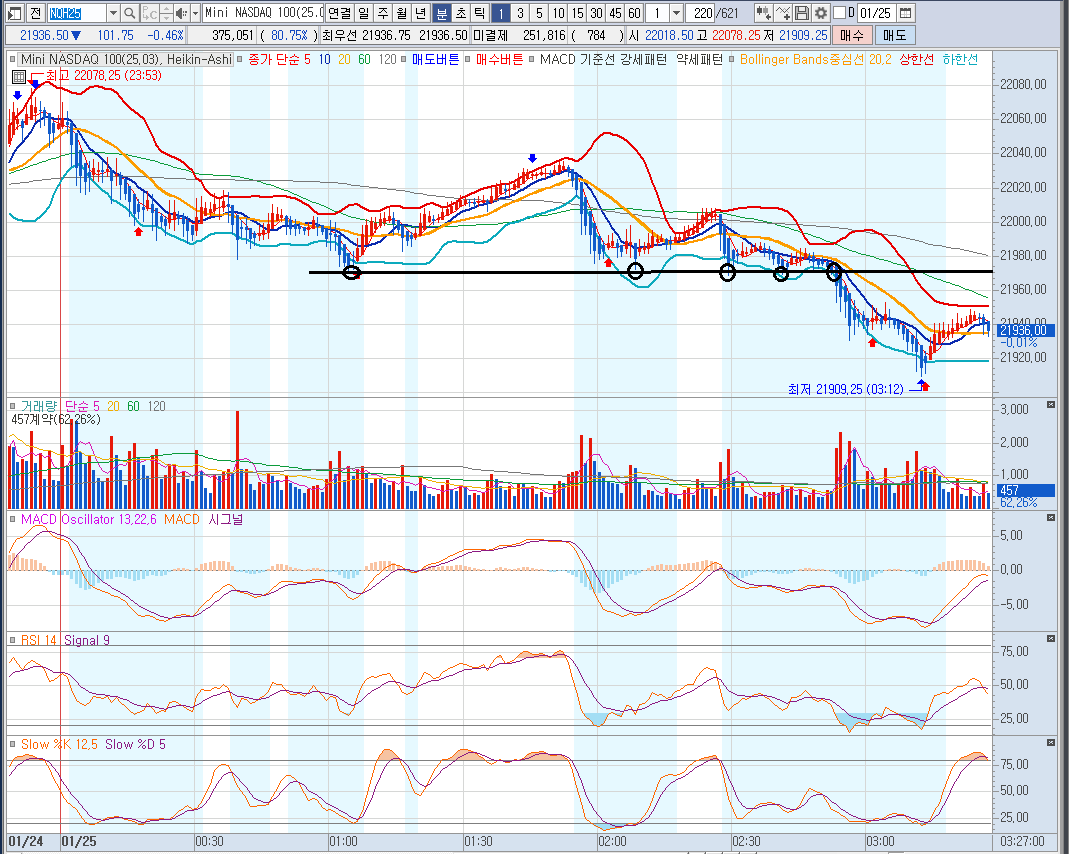This screenshot has height=854, width=1069.
Task: Click the 전 button beside symbol field
Action: (36, 12)
